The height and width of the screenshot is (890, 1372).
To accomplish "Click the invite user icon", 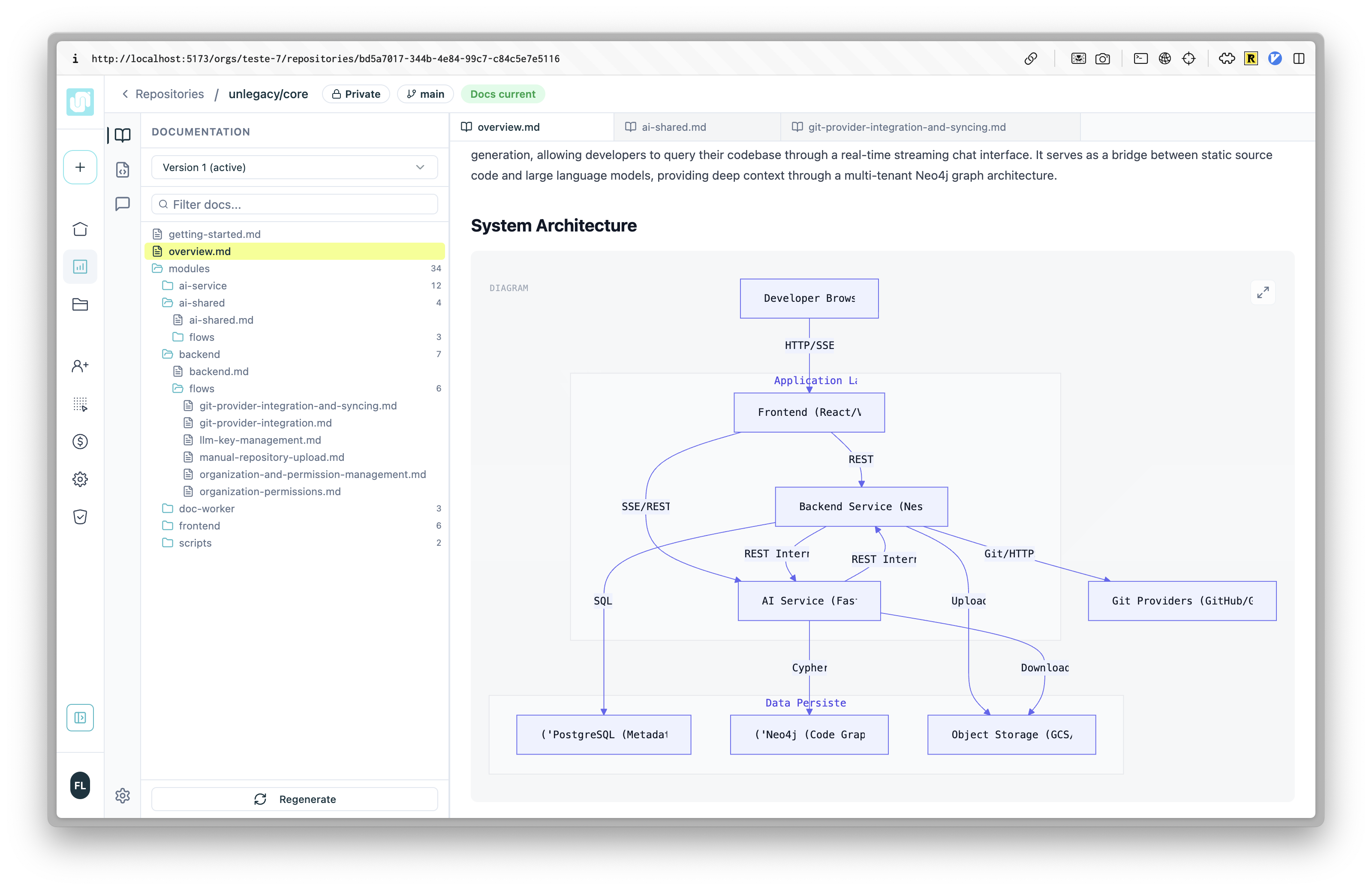I will (x=80, y=366).
